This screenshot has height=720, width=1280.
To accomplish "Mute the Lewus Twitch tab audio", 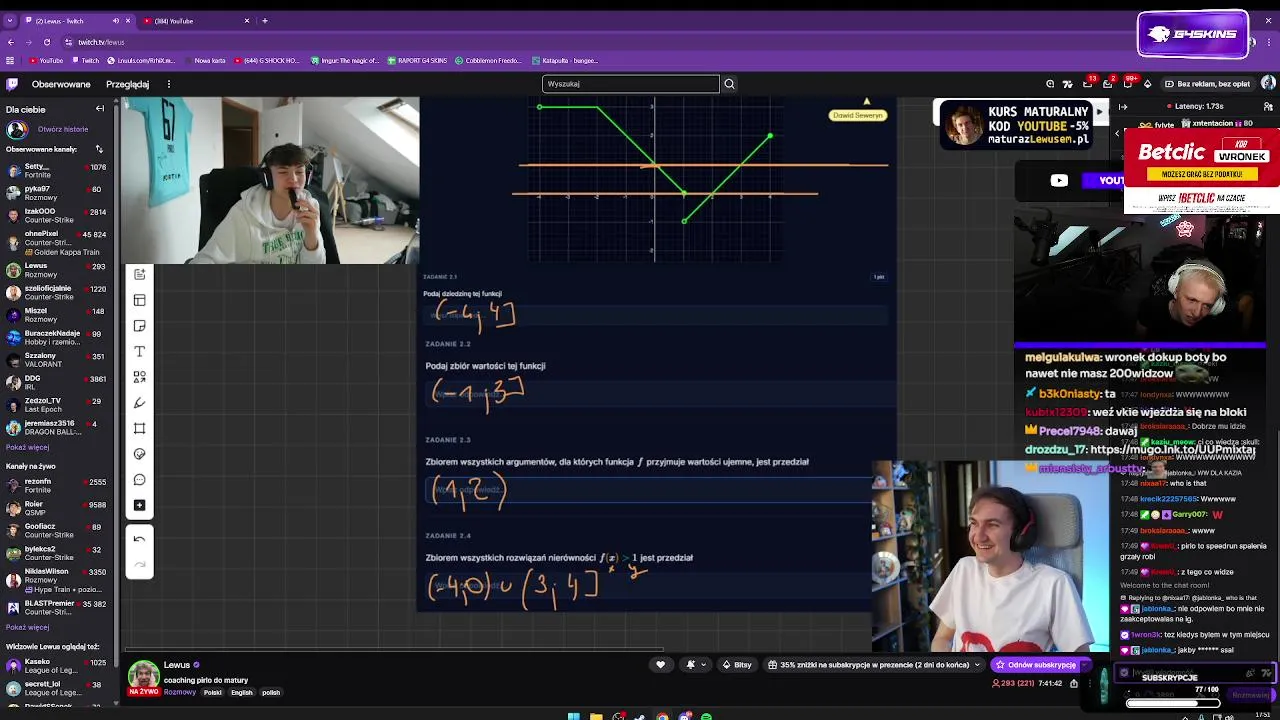I will (x=116, y=21).
